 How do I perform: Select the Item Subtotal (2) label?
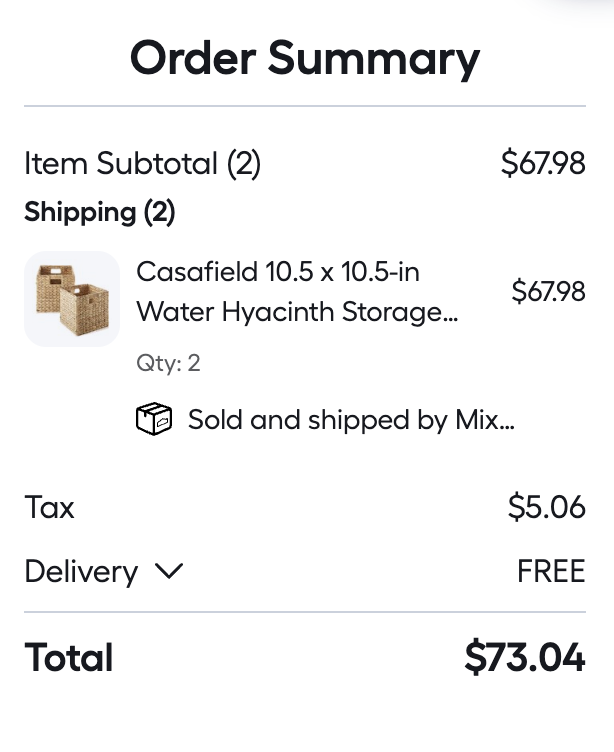coord(142,164)
